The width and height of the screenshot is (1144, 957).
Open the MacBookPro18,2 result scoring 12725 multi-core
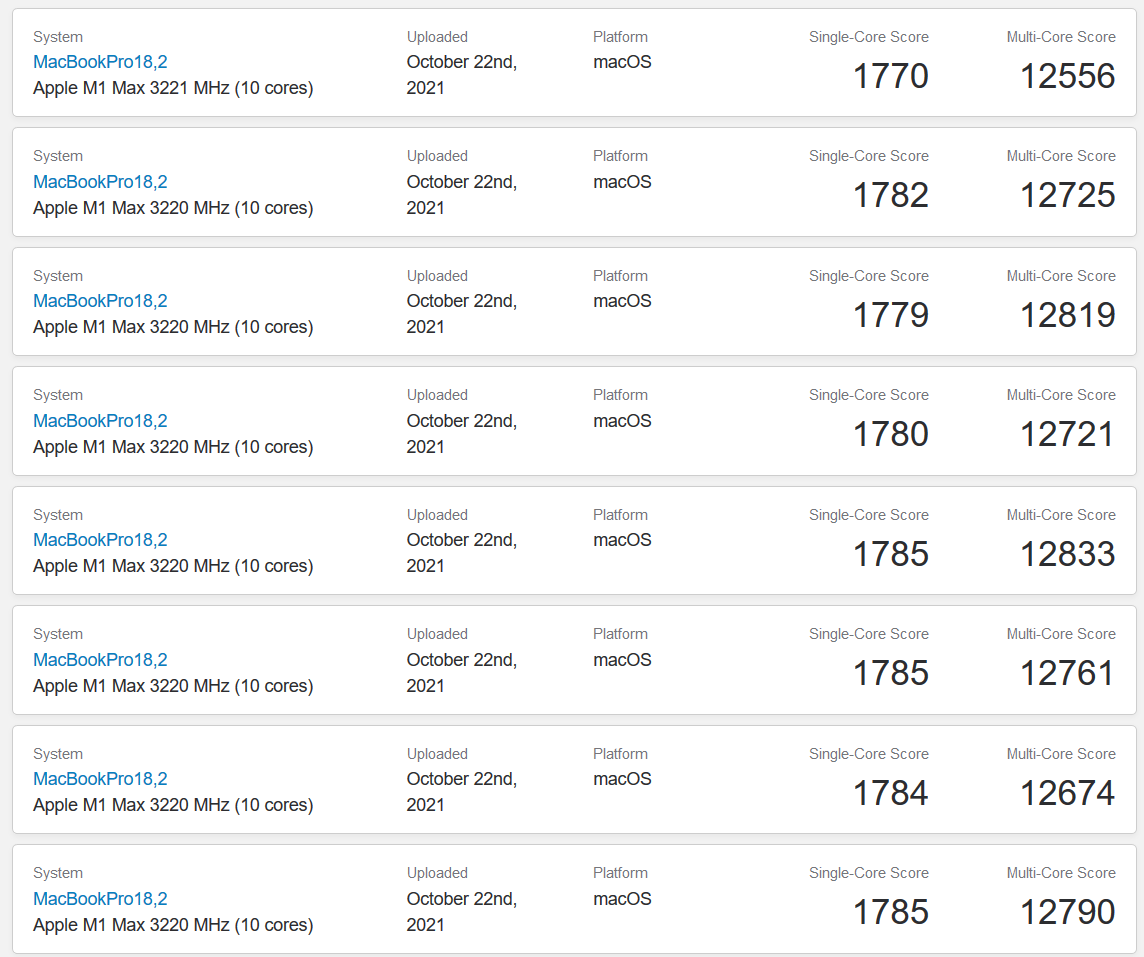[x=100, y=181]
